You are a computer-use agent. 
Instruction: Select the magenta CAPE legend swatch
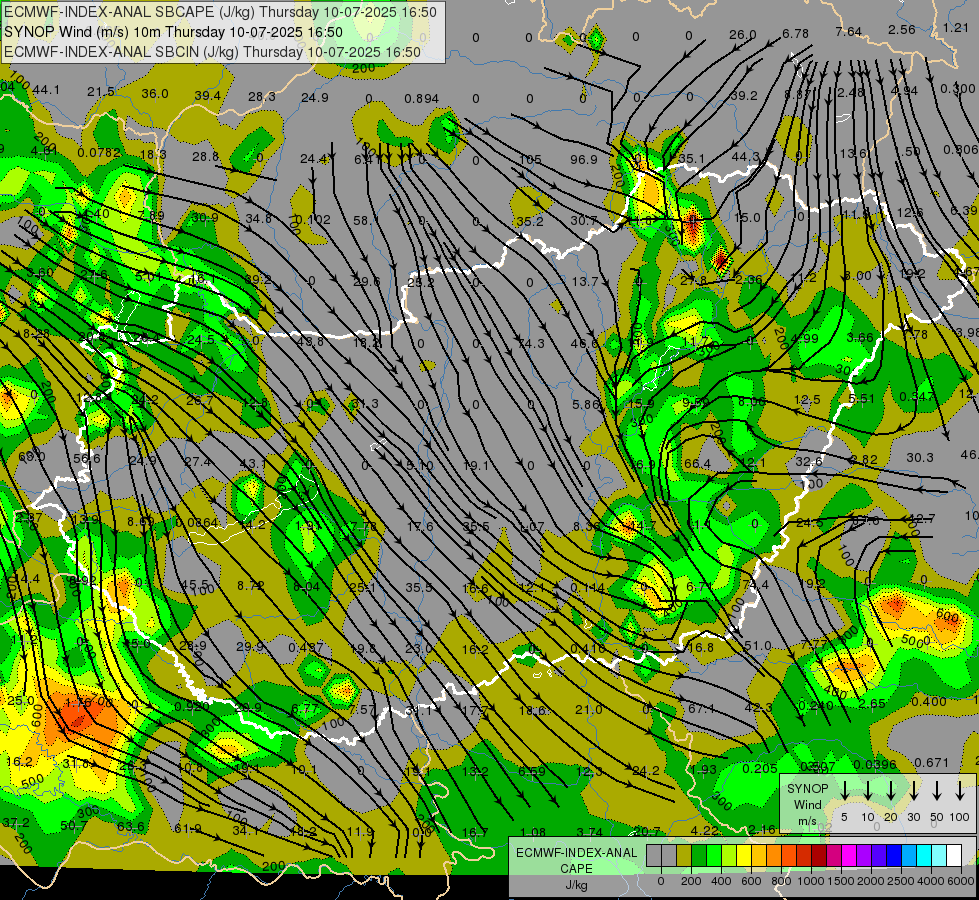point(849,855)
